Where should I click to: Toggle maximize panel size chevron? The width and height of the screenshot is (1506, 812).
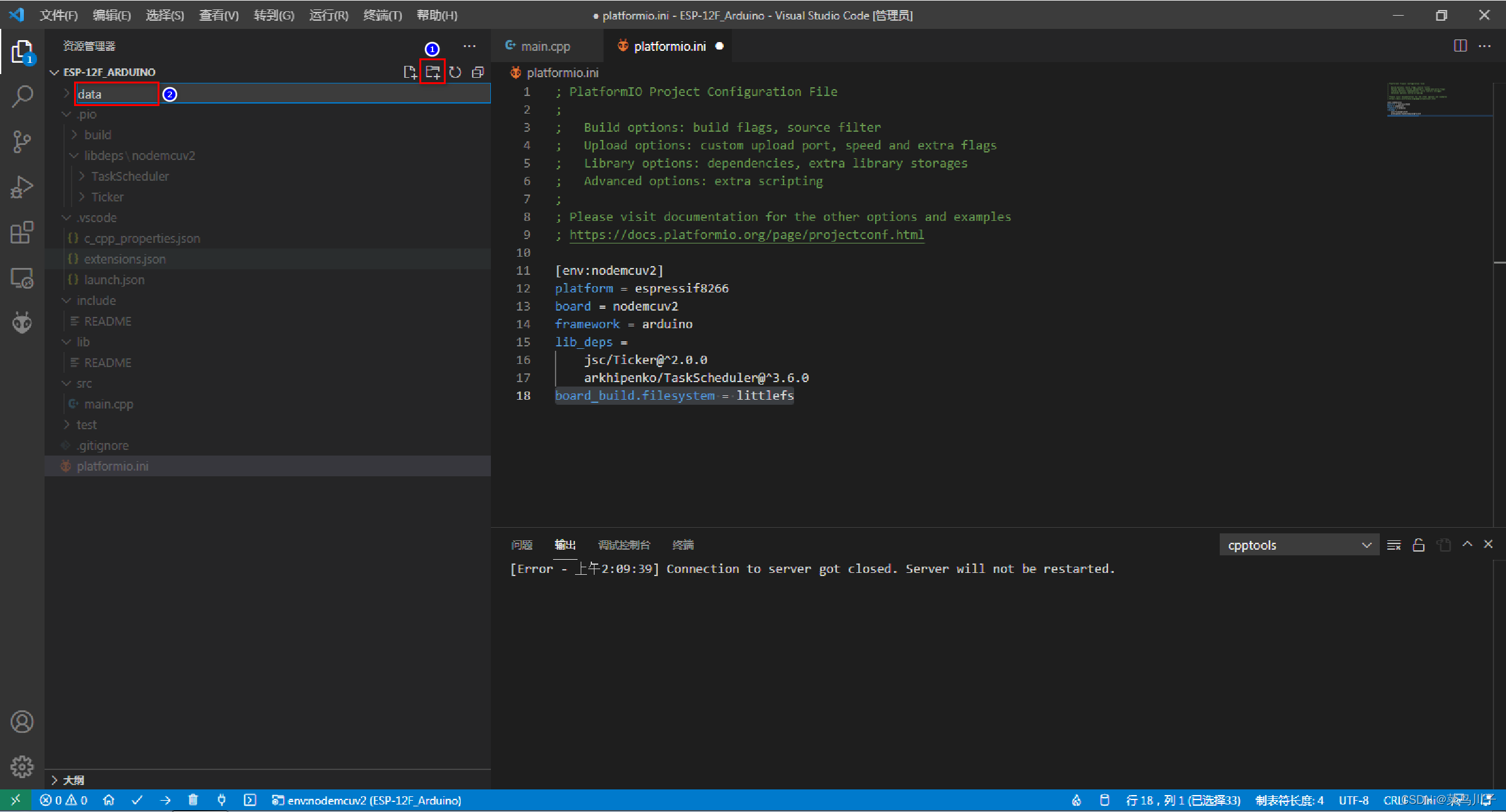coord(1467,545)
